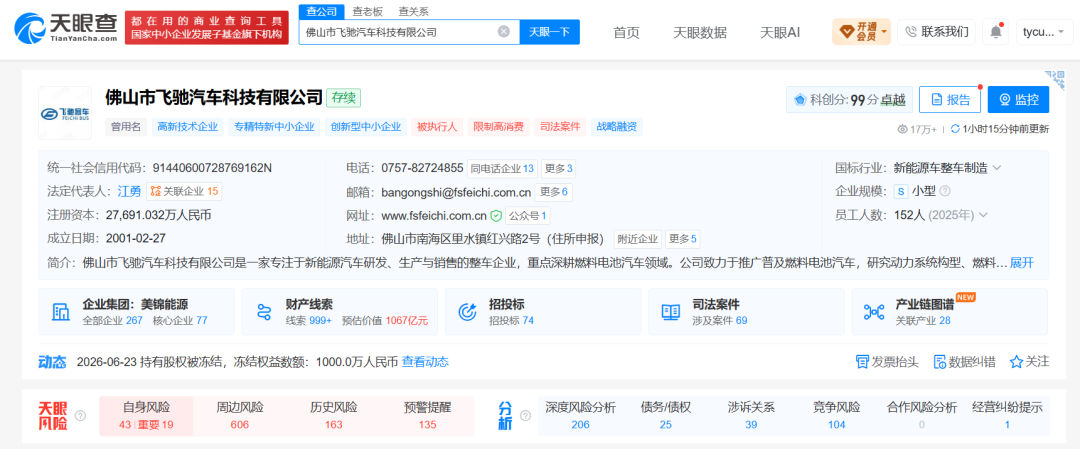Screen dimensions: 1080x449
Task: Open the 招投标 card
Action: click(x=543, y=312)
